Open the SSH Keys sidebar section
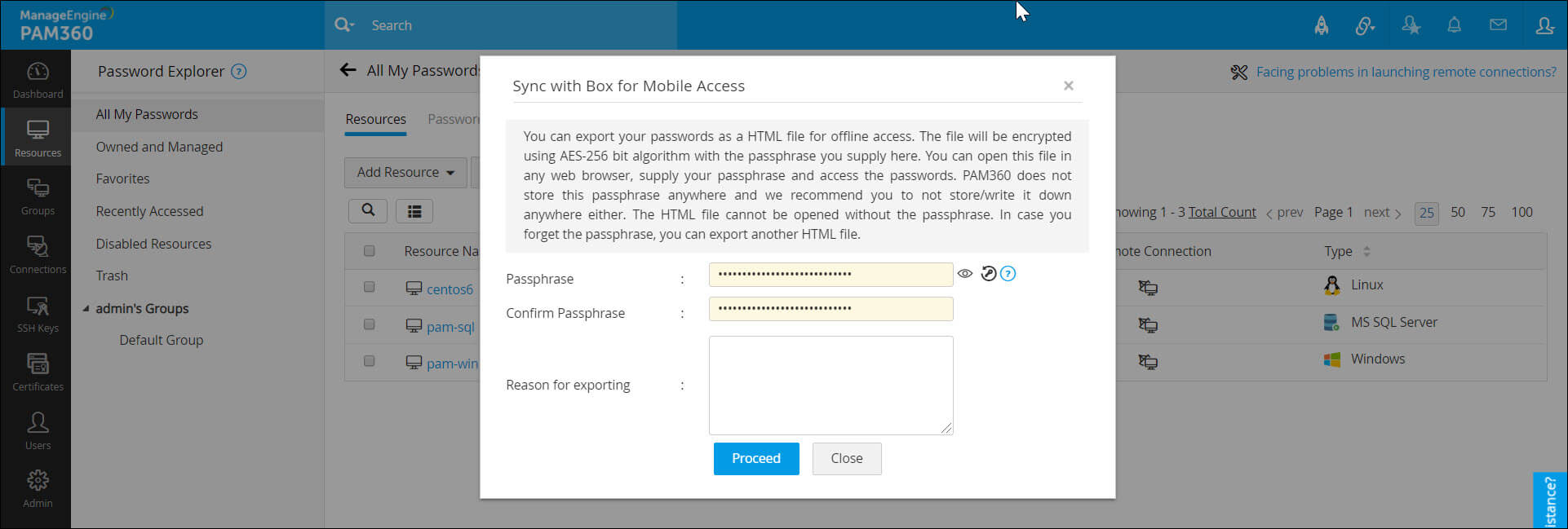This screenshot has width=1568, height=529. tap(38, 314)
